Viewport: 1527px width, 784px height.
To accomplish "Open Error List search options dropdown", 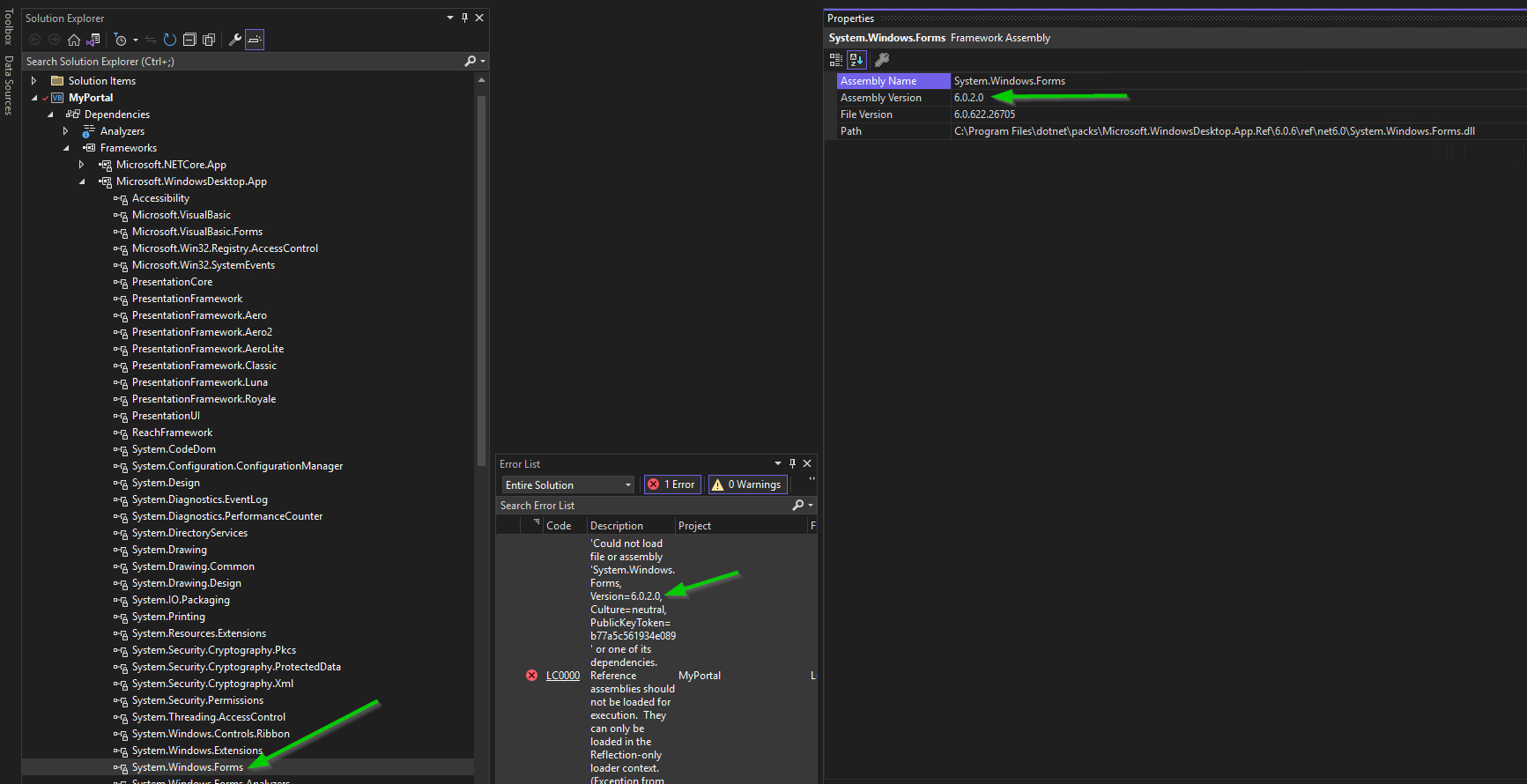I will 810,506.
